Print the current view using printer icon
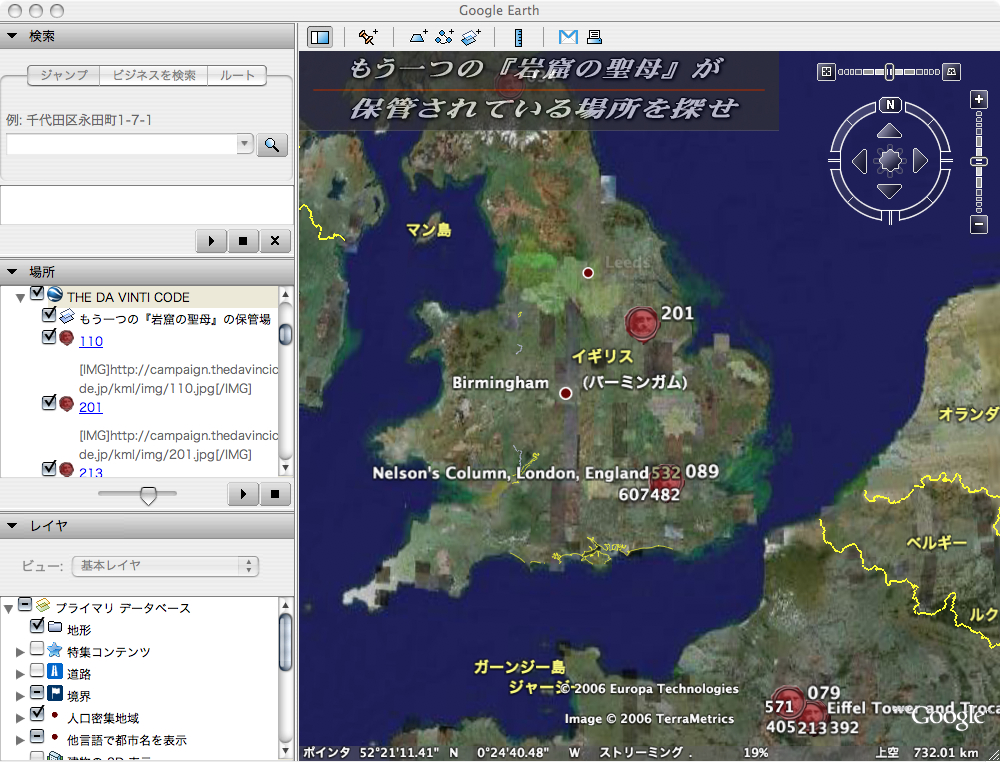 click(594, 37)
